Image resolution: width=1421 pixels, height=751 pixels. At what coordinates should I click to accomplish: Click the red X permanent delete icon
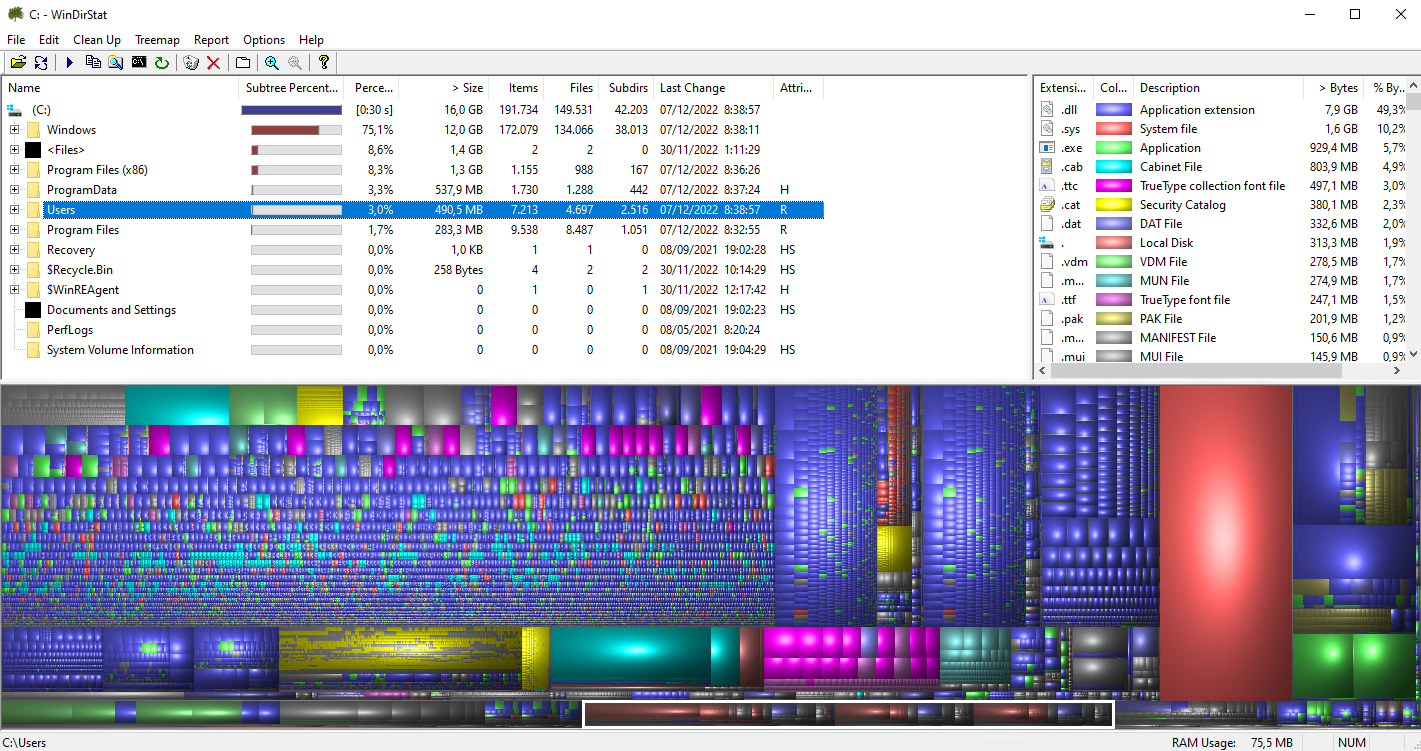tap(214, 62)
